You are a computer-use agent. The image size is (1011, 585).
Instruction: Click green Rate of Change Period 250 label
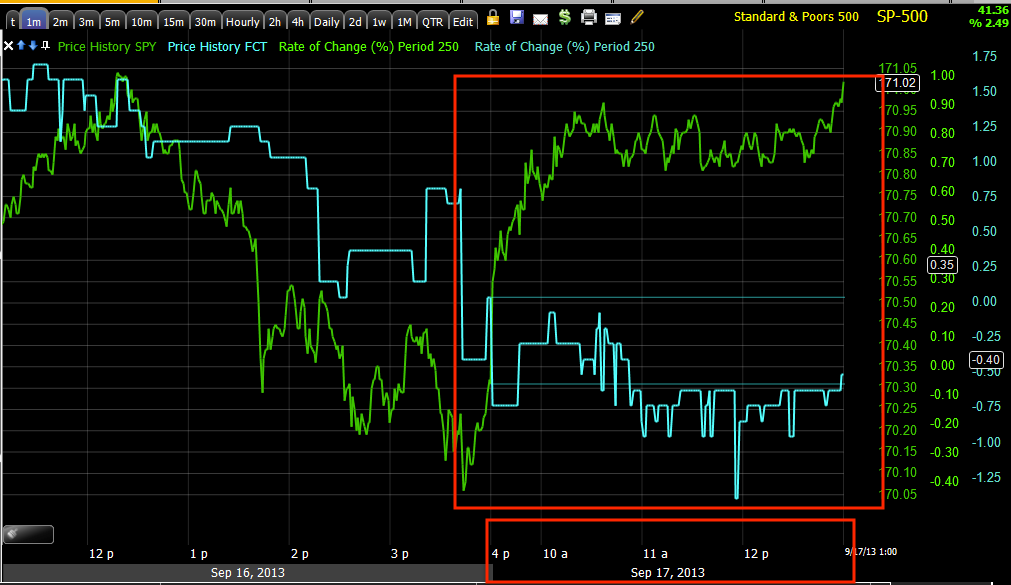click(x=369, y=46)
